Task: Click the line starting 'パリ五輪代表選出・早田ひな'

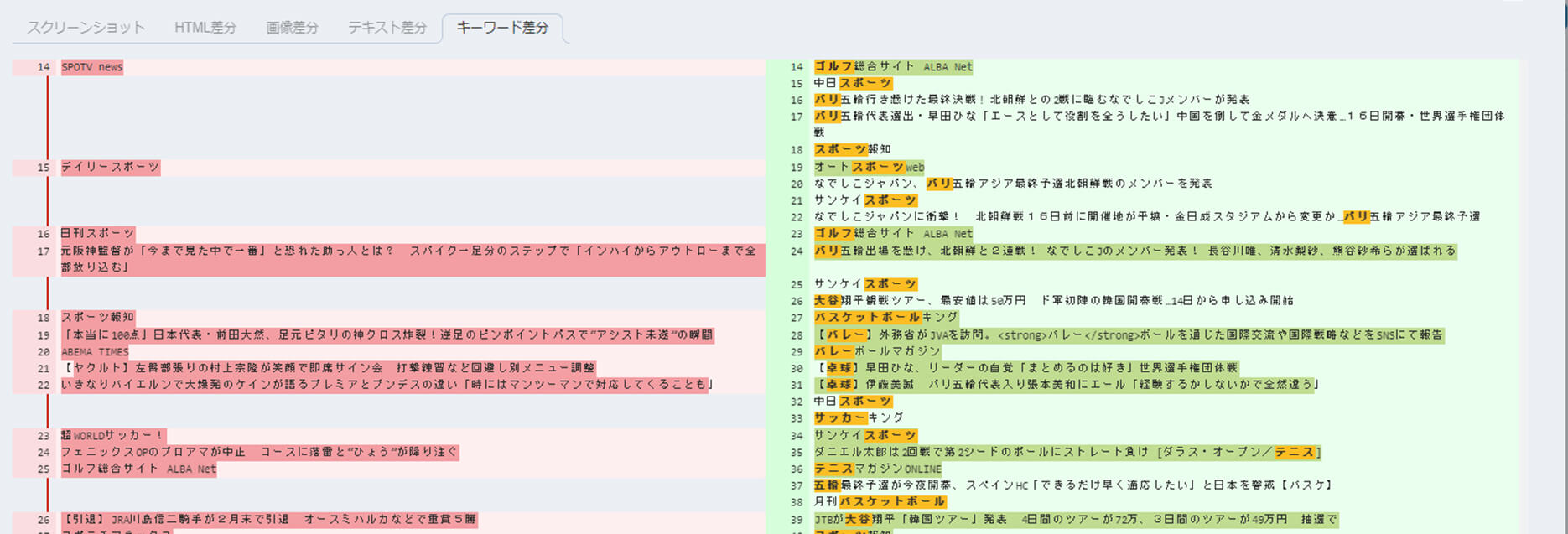Action: pyautogui.click(x=1160, y=125)
